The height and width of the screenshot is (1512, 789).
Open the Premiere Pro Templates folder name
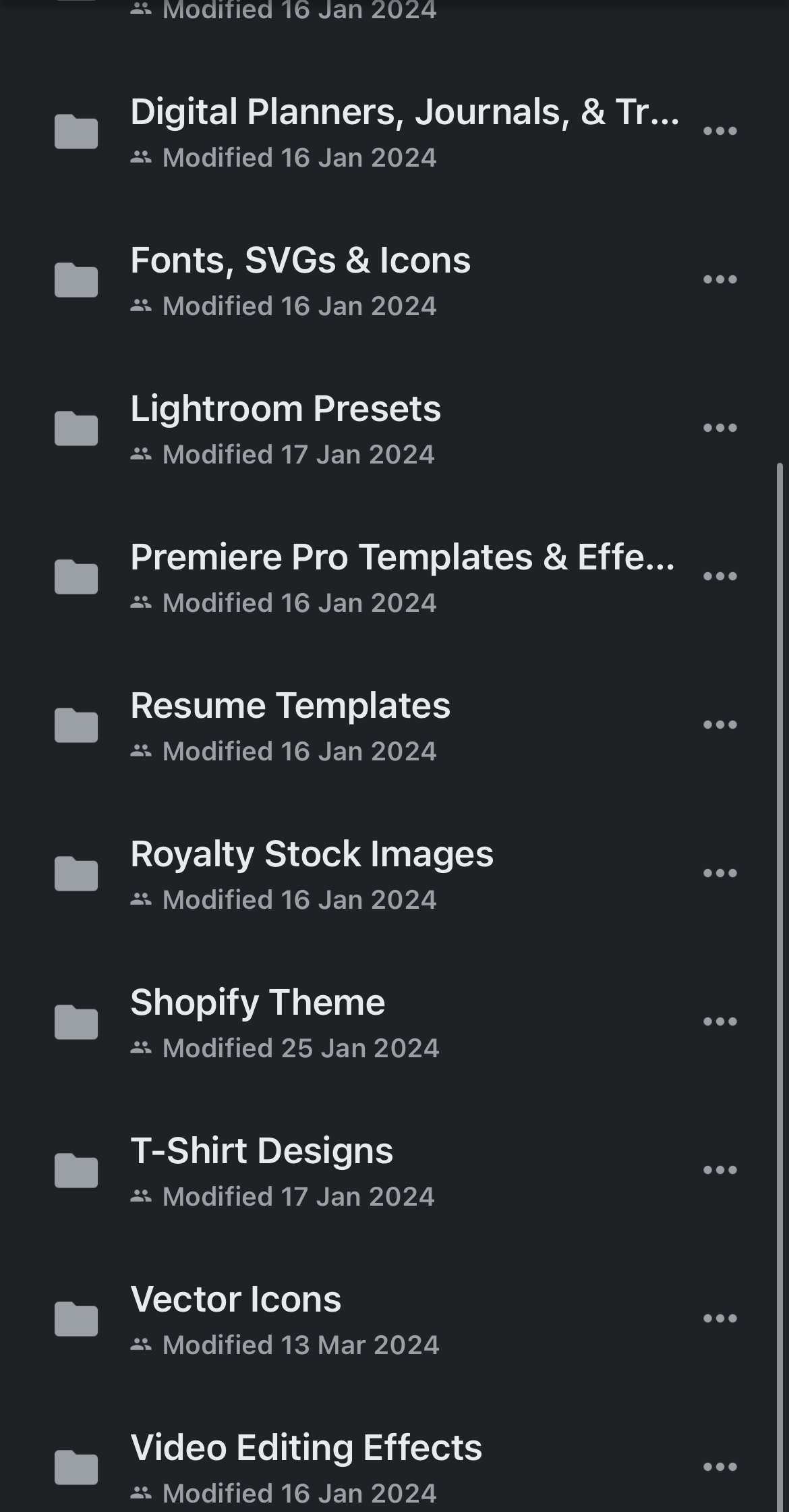pos(402,557)
